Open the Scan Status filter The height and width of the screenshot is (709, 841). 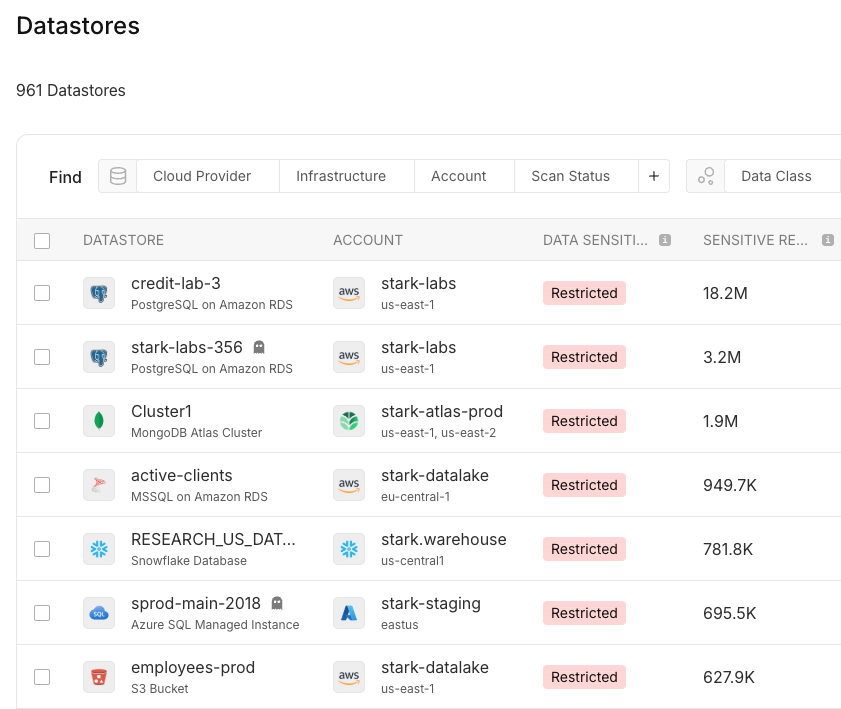pyautogui.click(x=577, y=176)
